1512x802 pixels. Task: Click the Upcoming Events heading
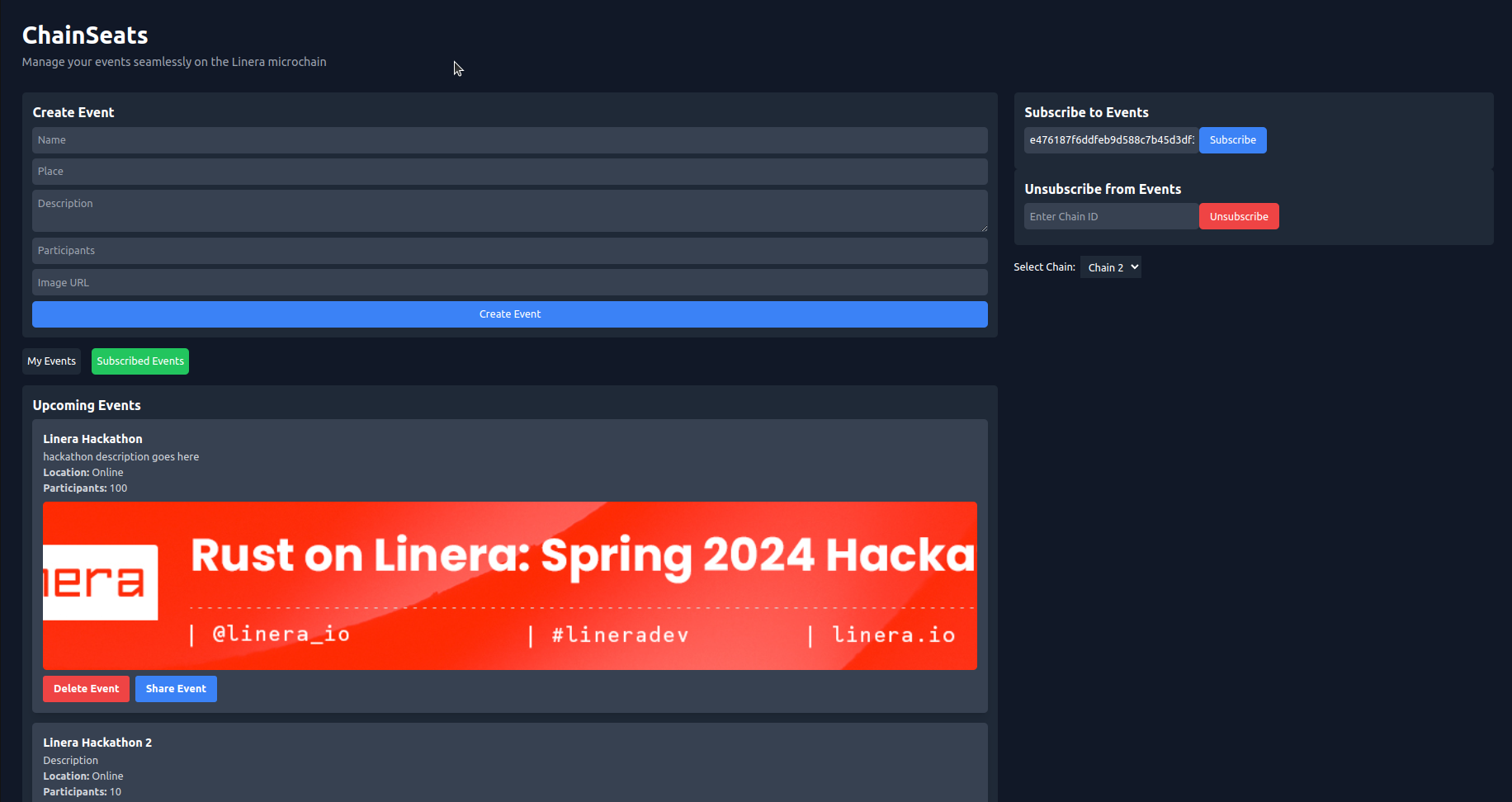click(x=87, y=405)
